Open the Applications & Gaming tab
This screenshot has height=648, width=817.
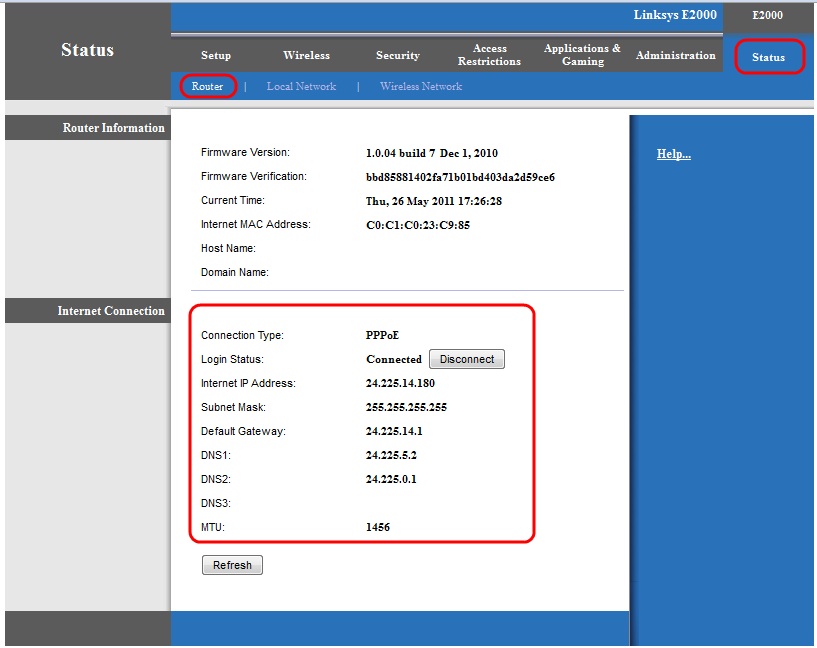582,55
